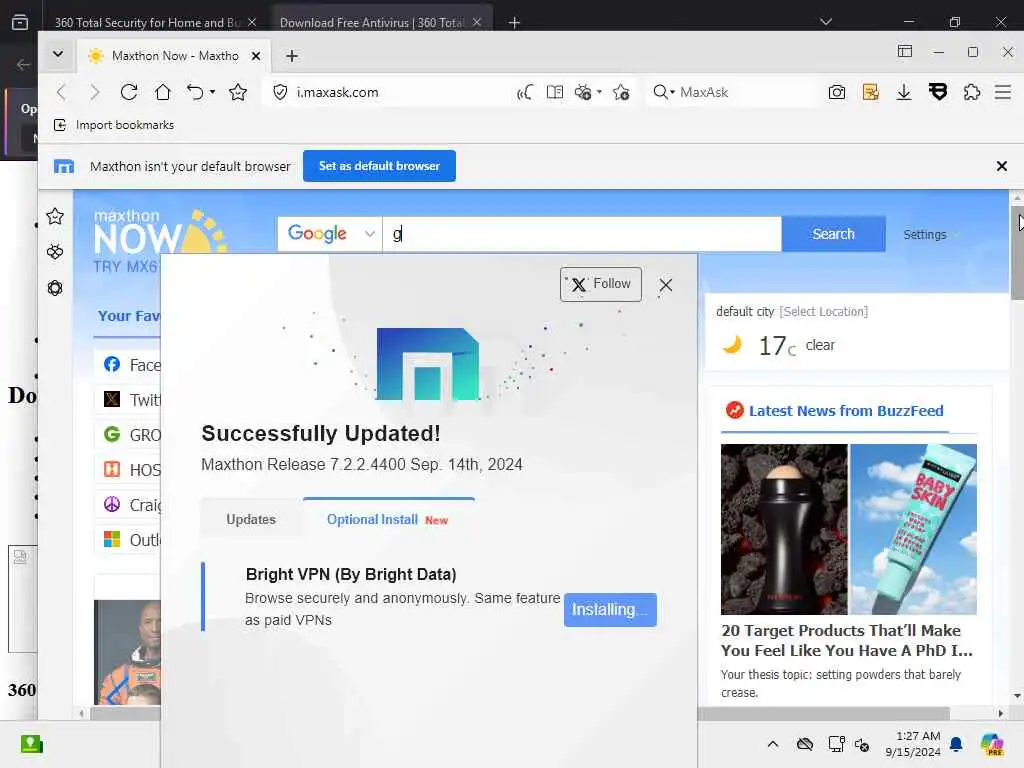Viewport: 1024px width, 768px height.
Task: Click Import bookmarks in bookmarks bar
Action: (114, 125)
